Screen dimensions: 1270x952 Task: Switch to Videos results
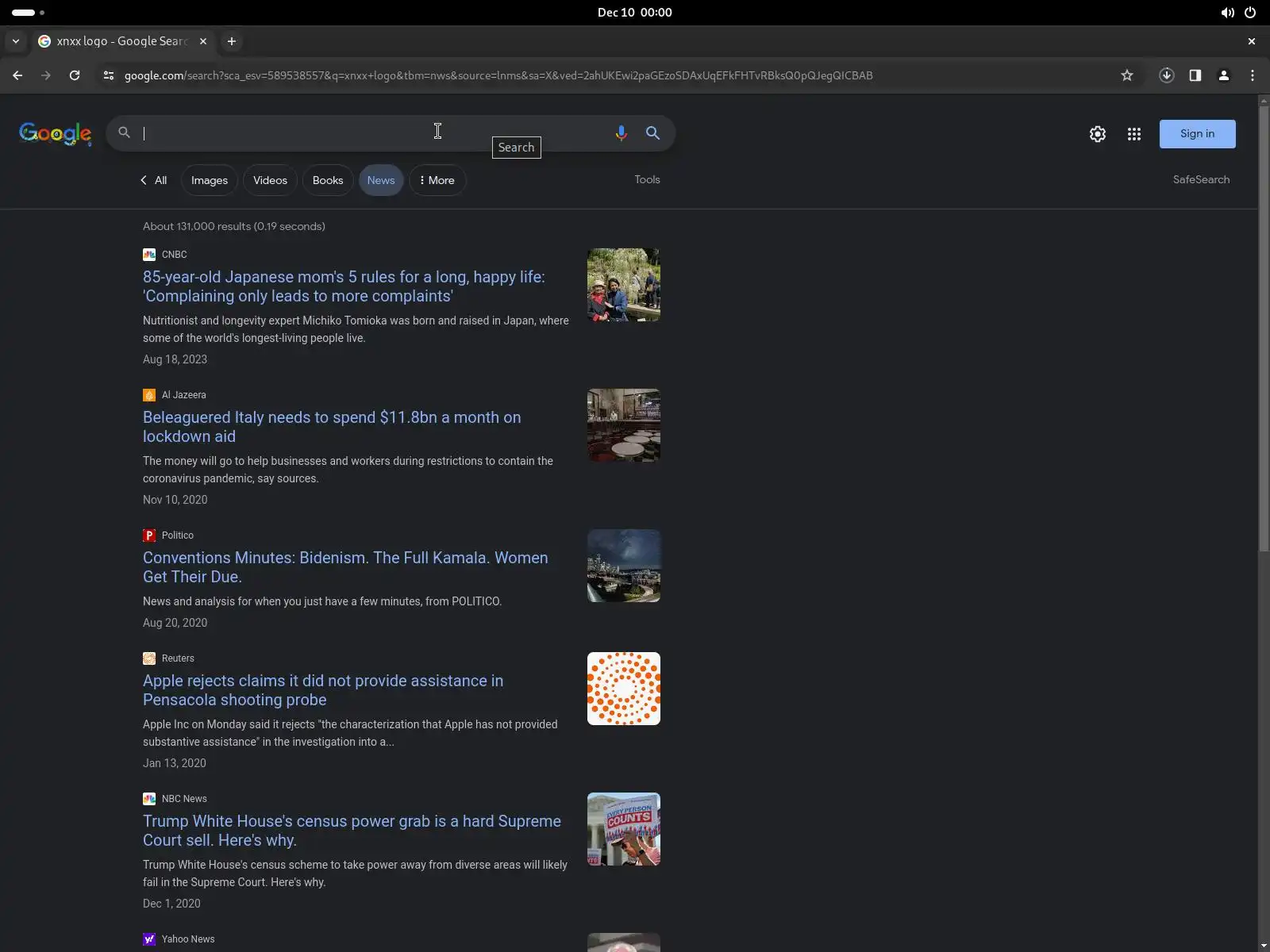270,180
